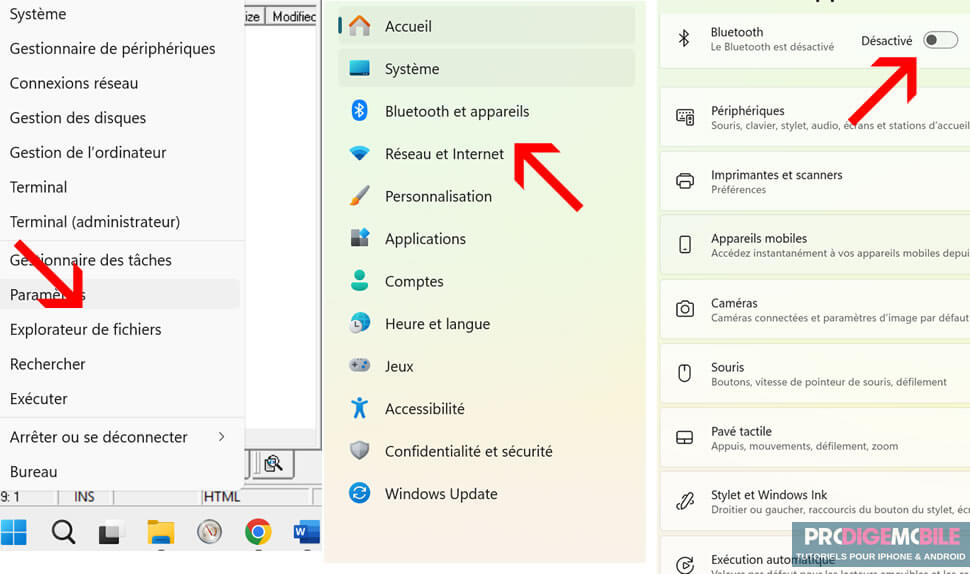Click the Modifié column header

294,17
